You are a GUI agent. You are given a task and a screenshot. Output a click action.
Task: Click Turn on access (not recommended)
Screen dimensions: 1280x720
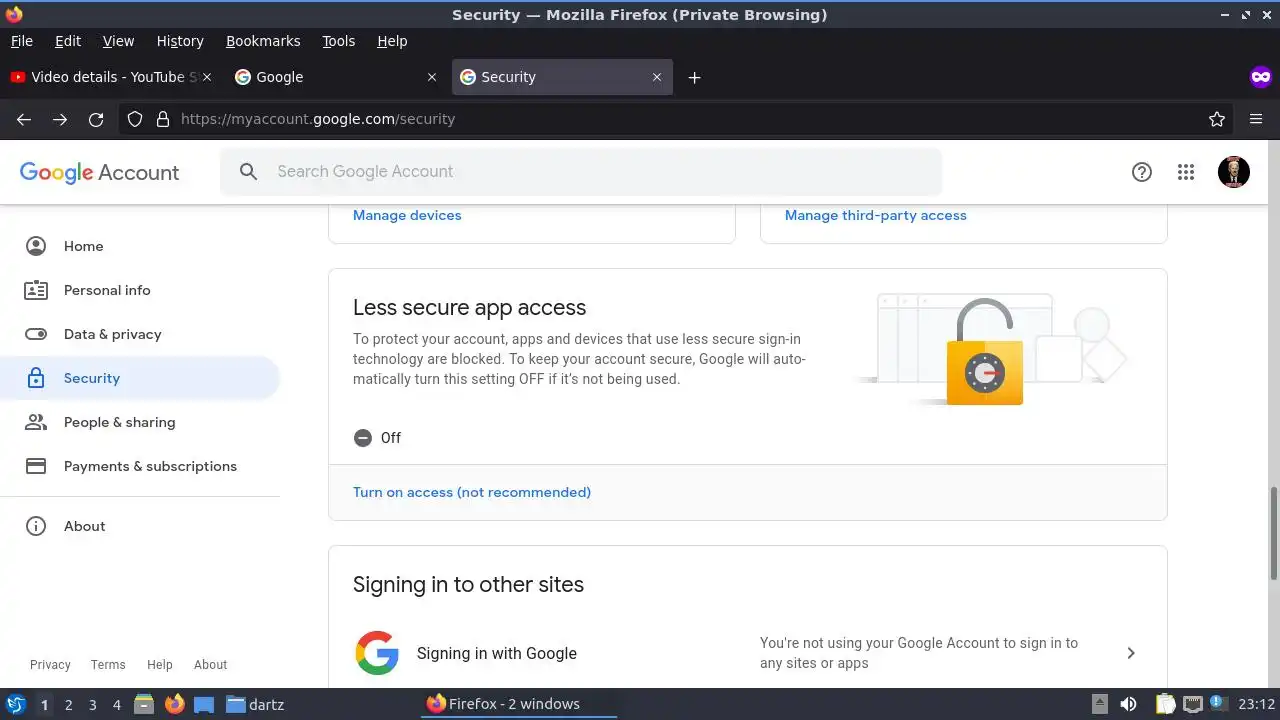click(472, 492)
